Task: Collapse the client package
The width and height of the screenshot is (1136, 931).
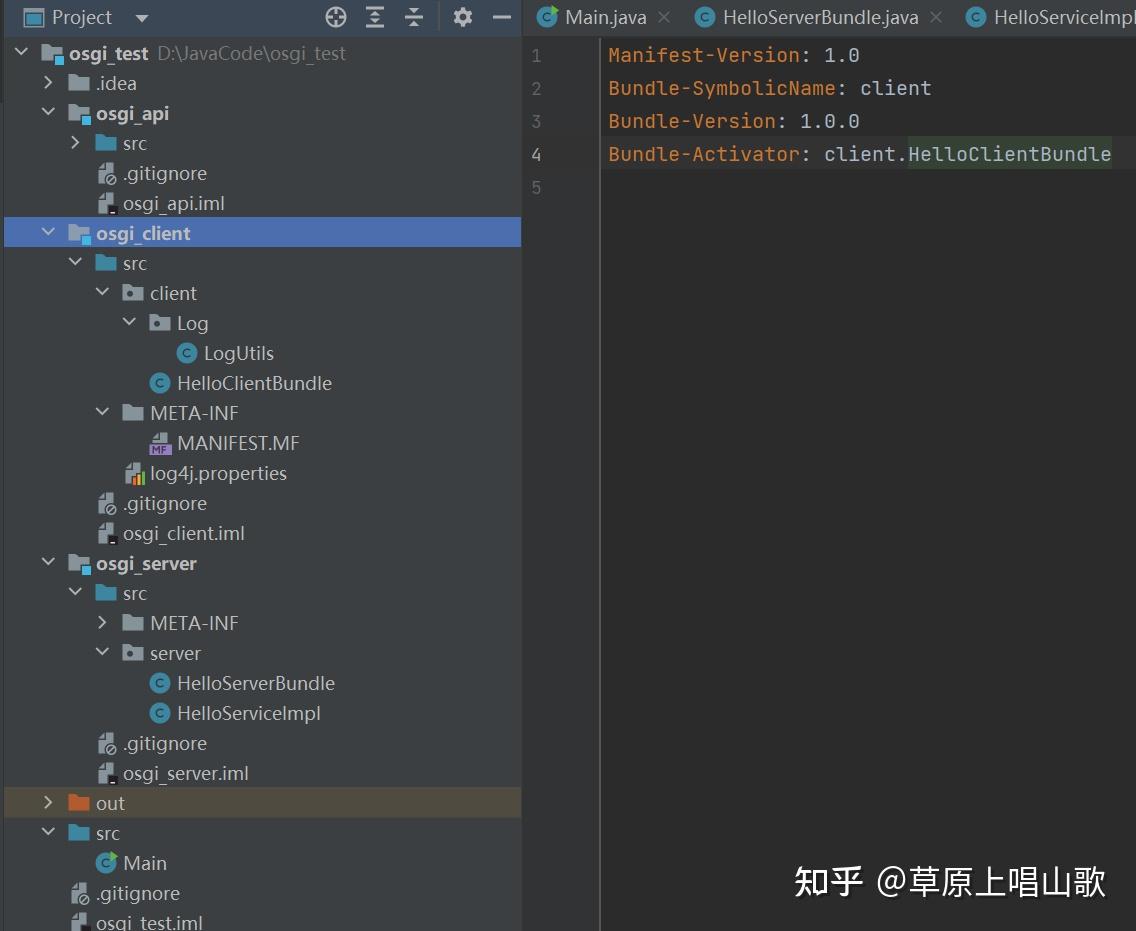Action: pos(102,292)
